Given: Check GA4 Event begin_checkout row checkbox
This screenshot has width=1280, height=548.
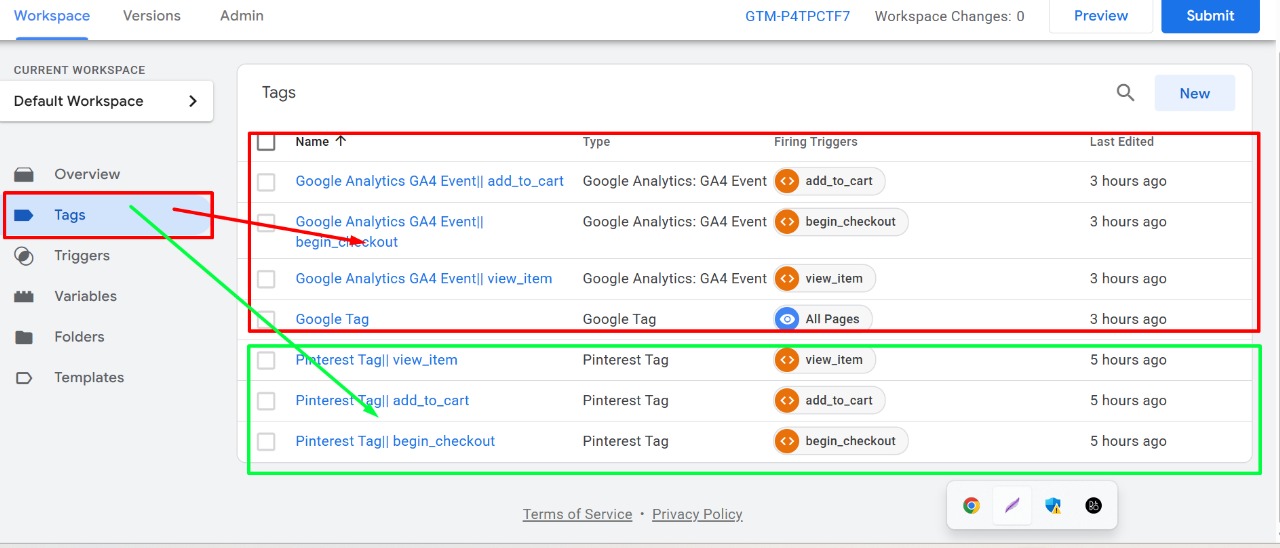Looking at the screenshot, I should point(266,223).
